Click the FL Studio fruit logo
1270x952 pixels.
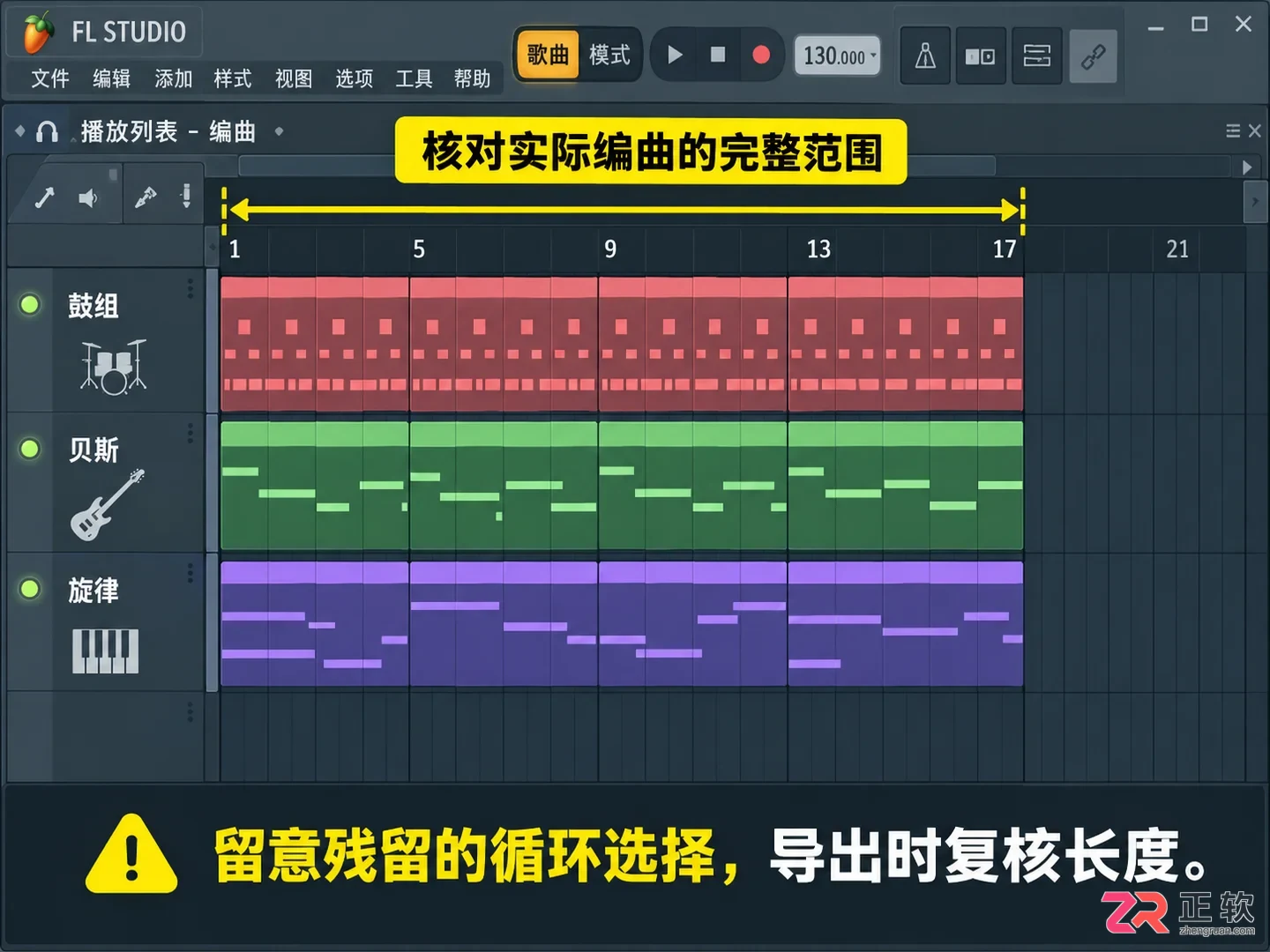(x=37, y=33)
